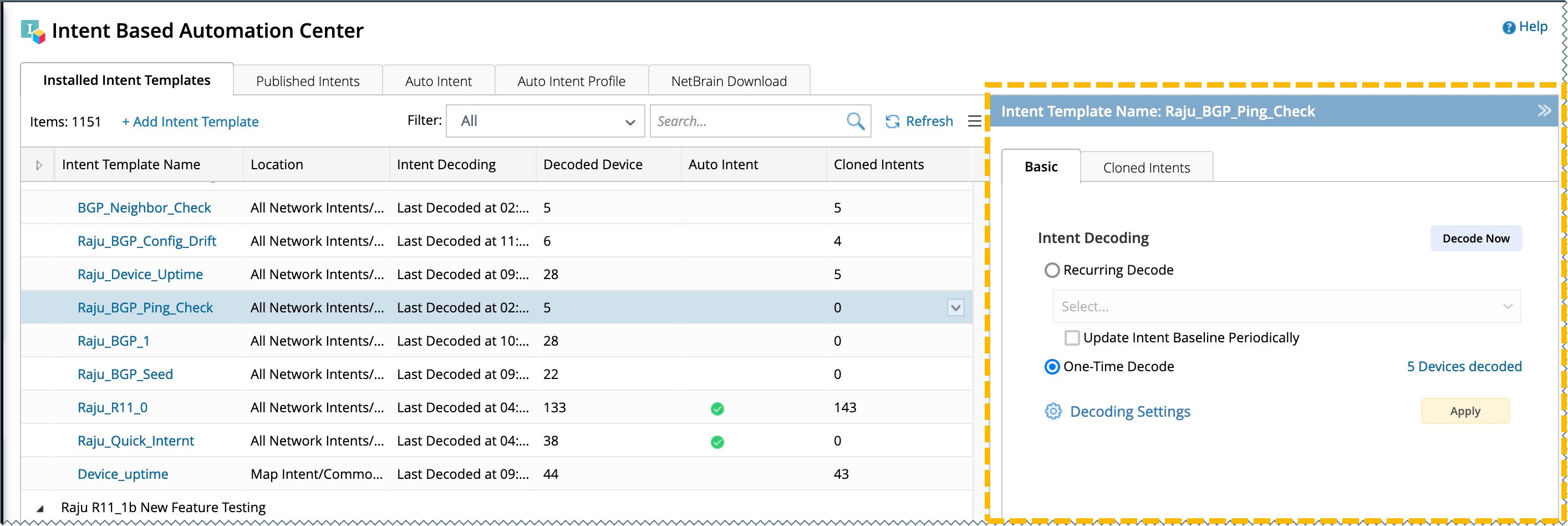The image size is (1568, 526).
Task: Click the search magnifier icon
Action: click(855, 121)
